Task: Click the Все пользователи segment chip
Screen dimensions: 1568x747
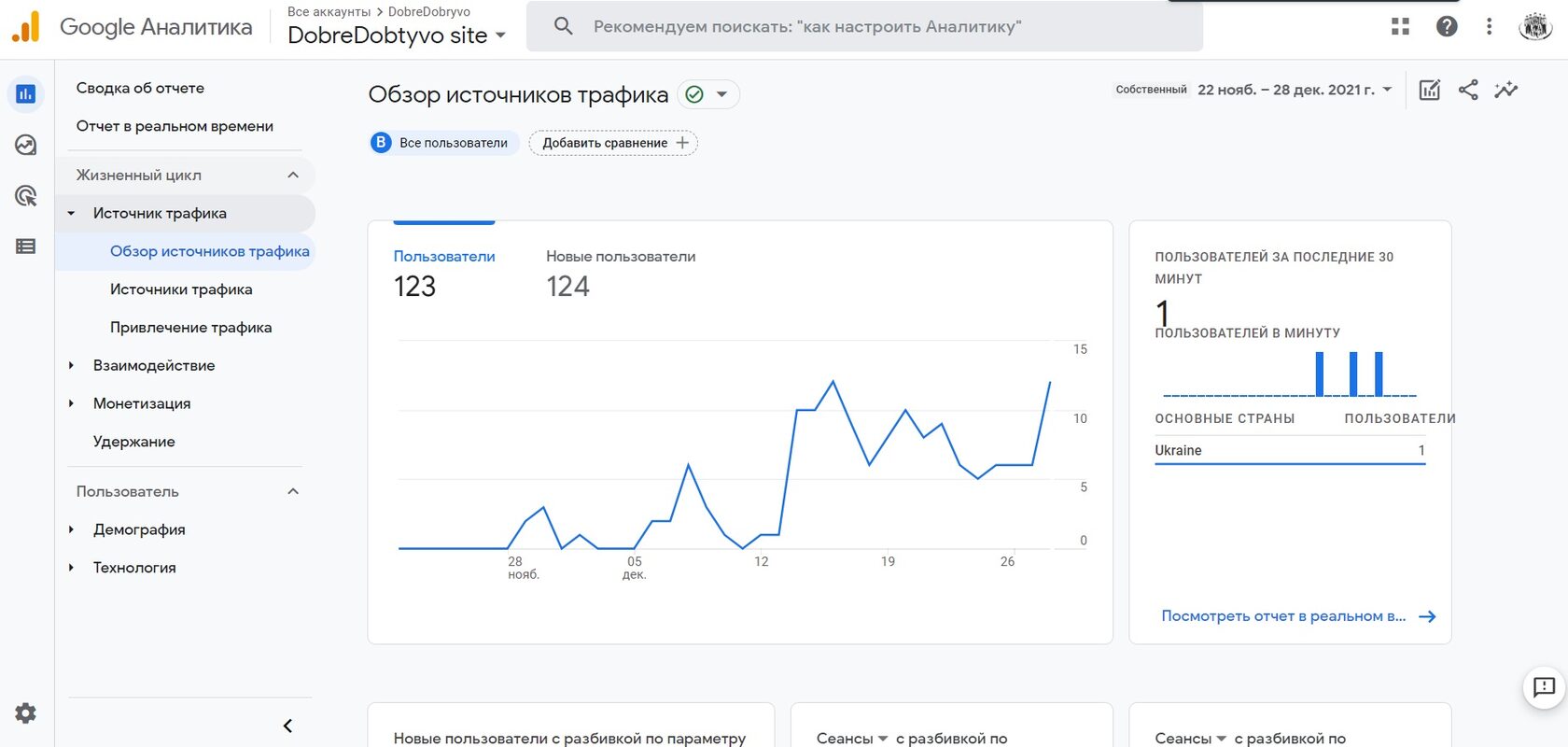Action: (x=443, y=143)
